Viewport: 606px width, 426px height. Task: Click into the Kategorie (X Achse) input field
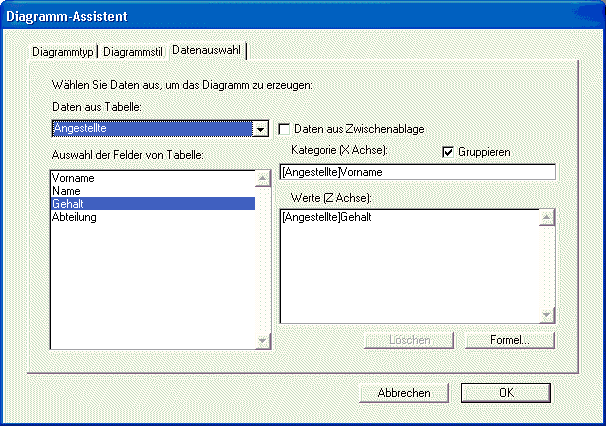(417, 172)
